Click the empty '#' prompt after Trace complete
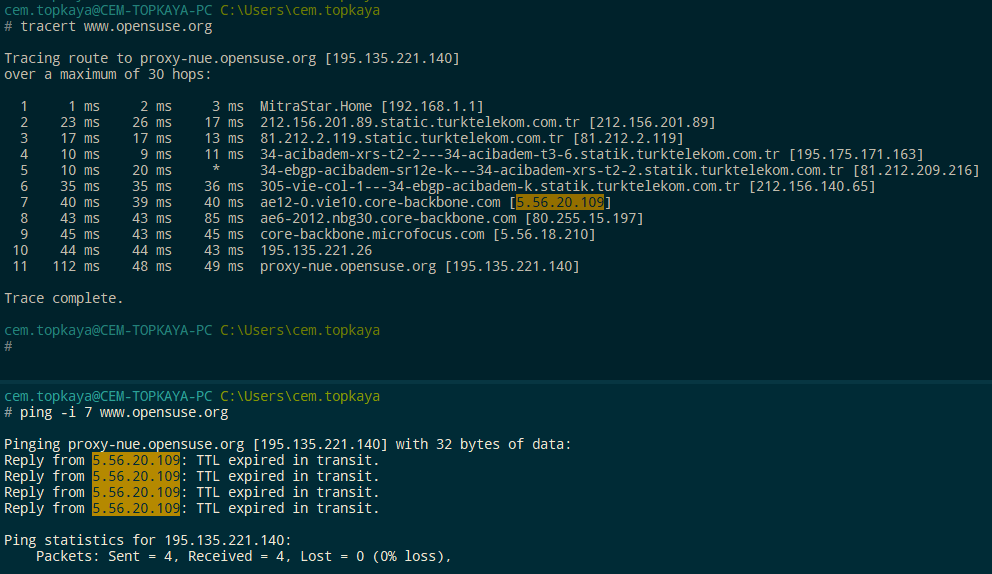The image size is (992, 574). [8, 346]
